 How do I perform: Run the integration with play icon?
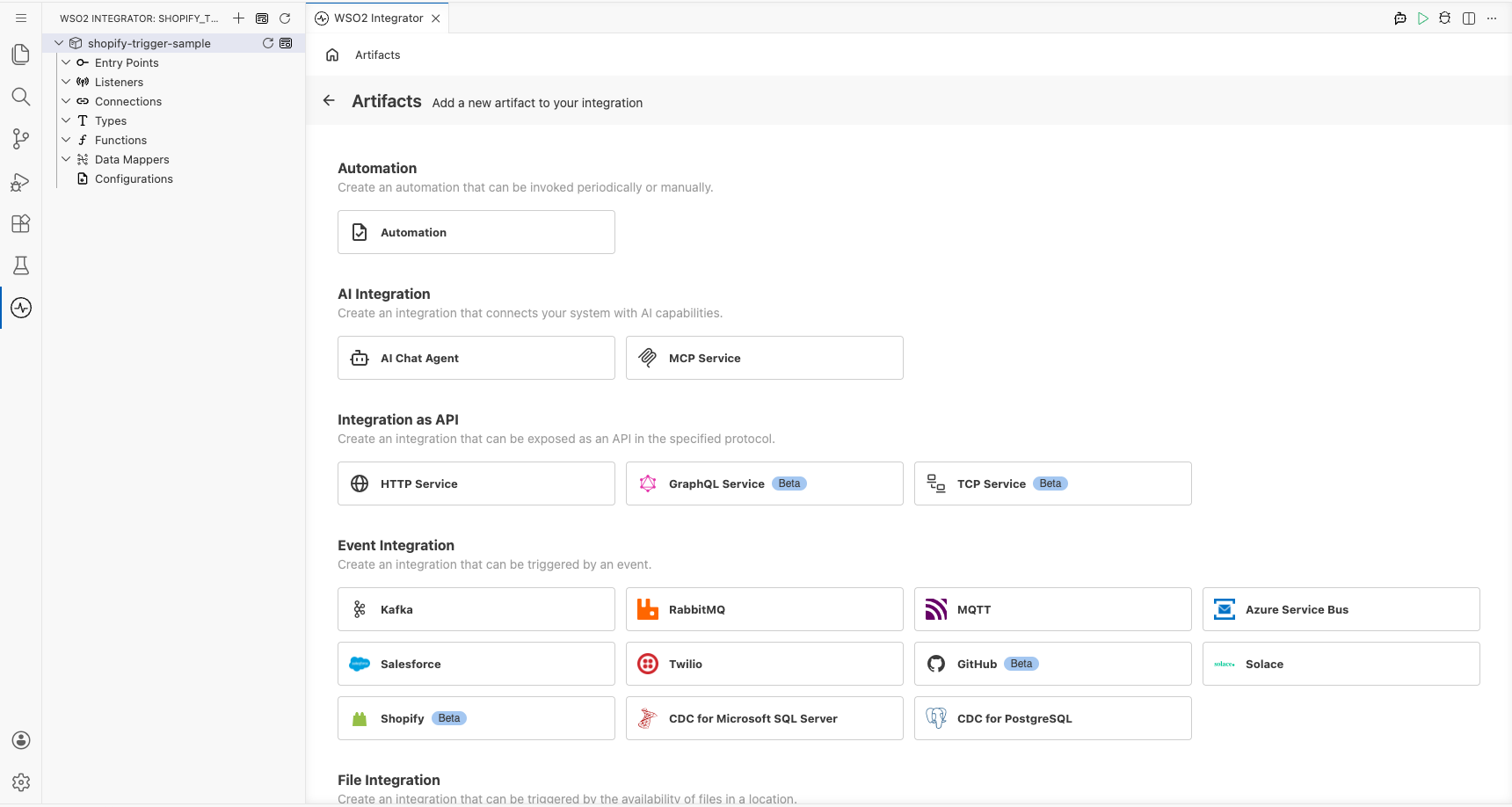click(1423, 18)
